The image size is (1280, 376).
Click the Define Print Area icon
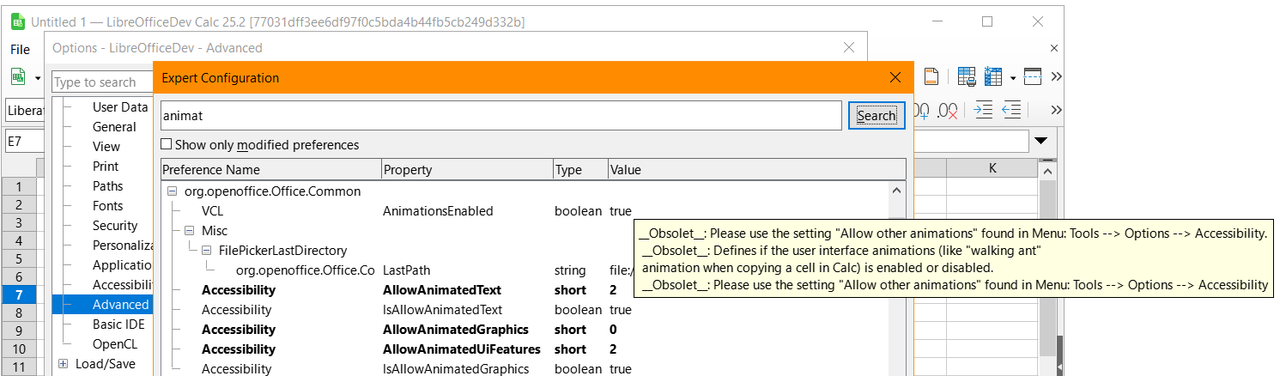point(967,77)
